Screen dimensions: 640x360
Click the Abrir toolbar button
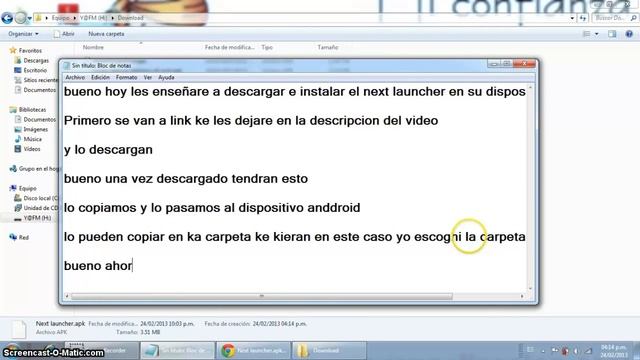[x=64, y=34]
